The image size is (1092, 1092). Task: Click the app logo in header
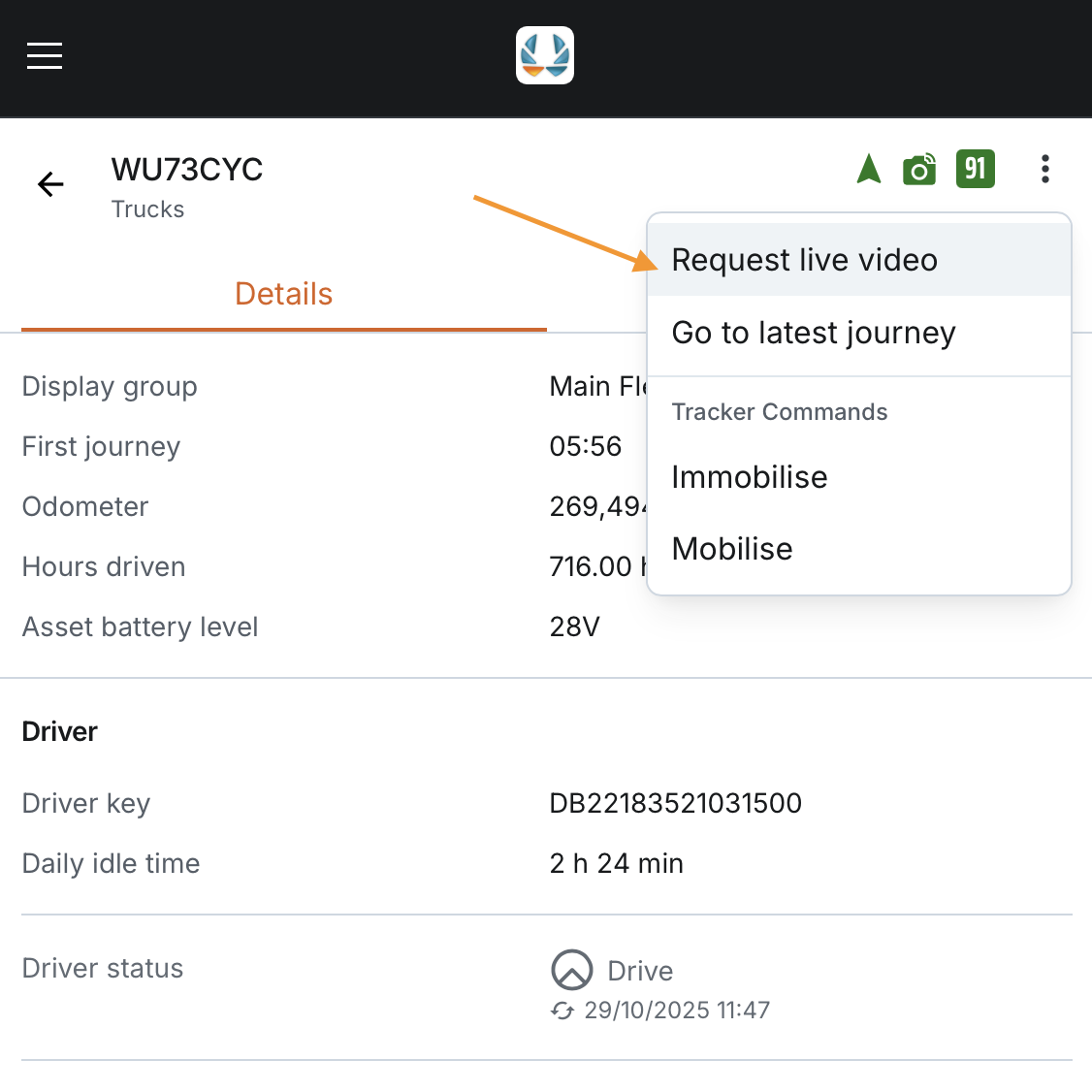tap(545, 55)
